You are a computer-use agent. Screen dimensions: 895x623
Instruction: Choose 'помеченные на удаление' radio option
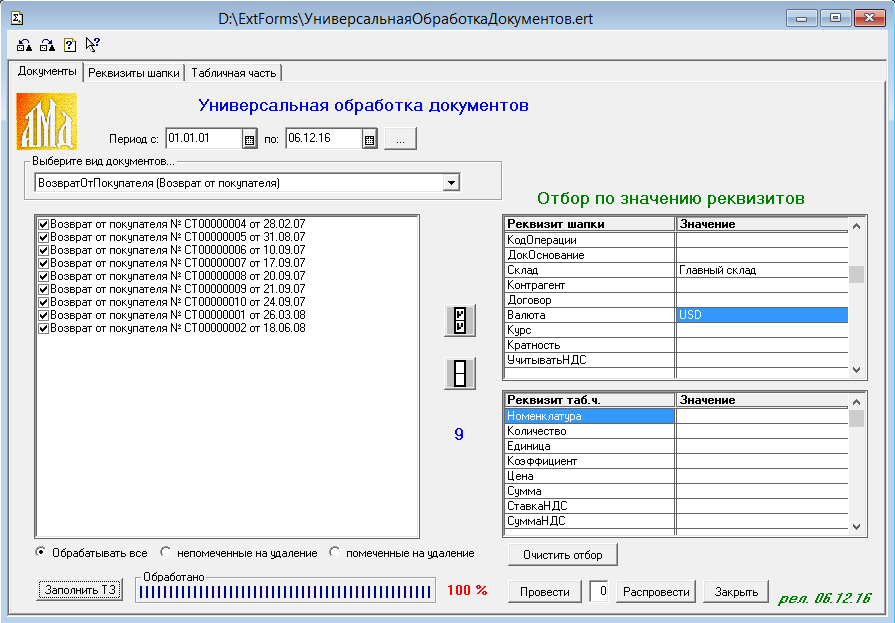point(334,552)
